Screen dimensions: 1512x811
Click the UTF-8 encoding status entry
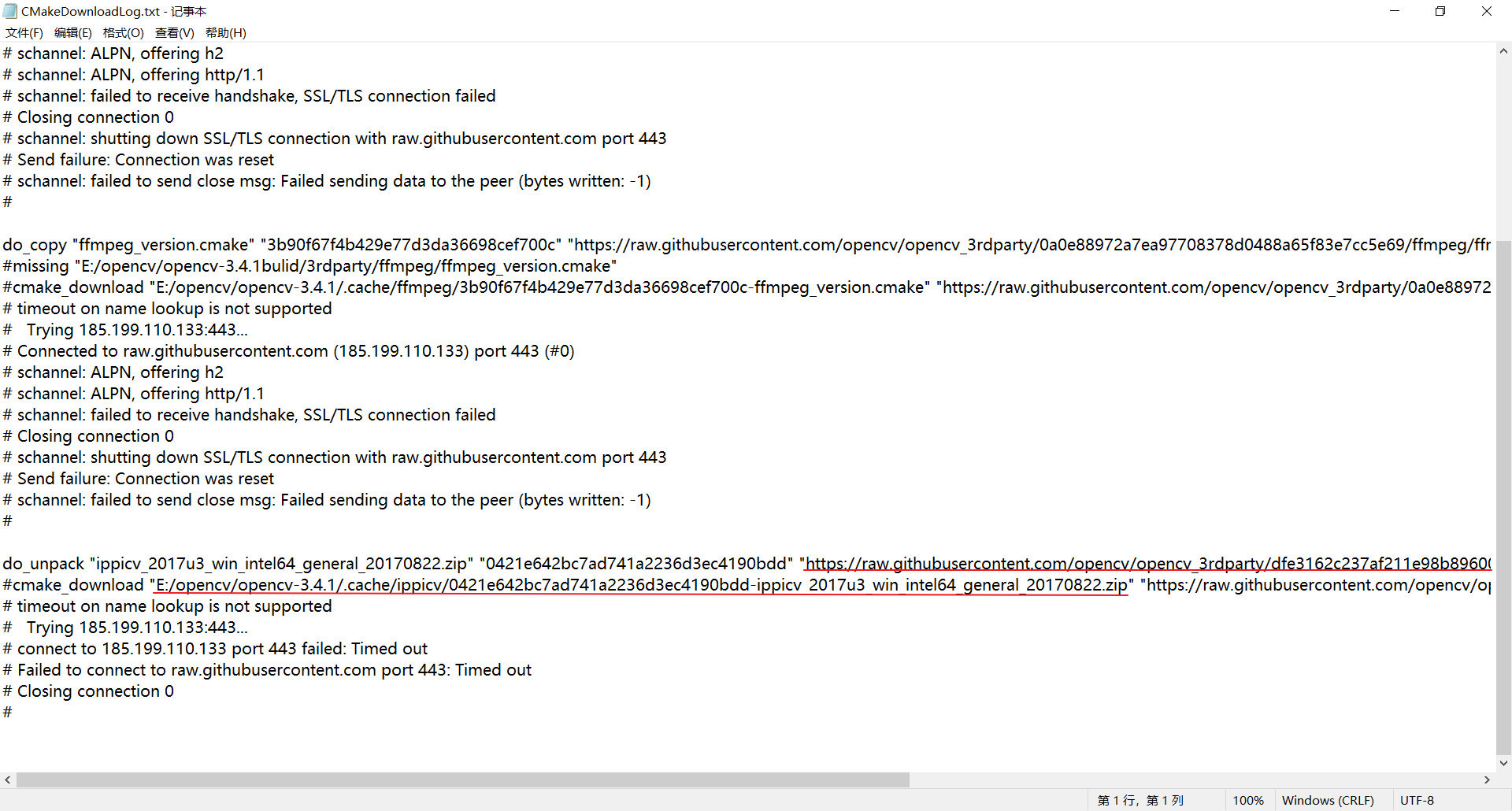1417,800
